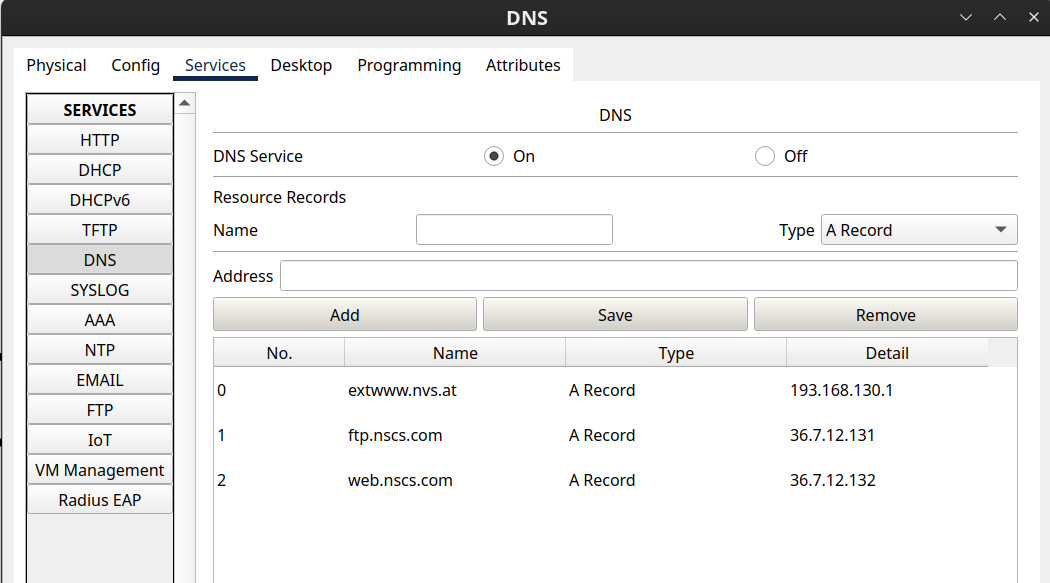Turn the DNS Service on
Viewport: 1050px width, 583px height.
click(494, 156)
